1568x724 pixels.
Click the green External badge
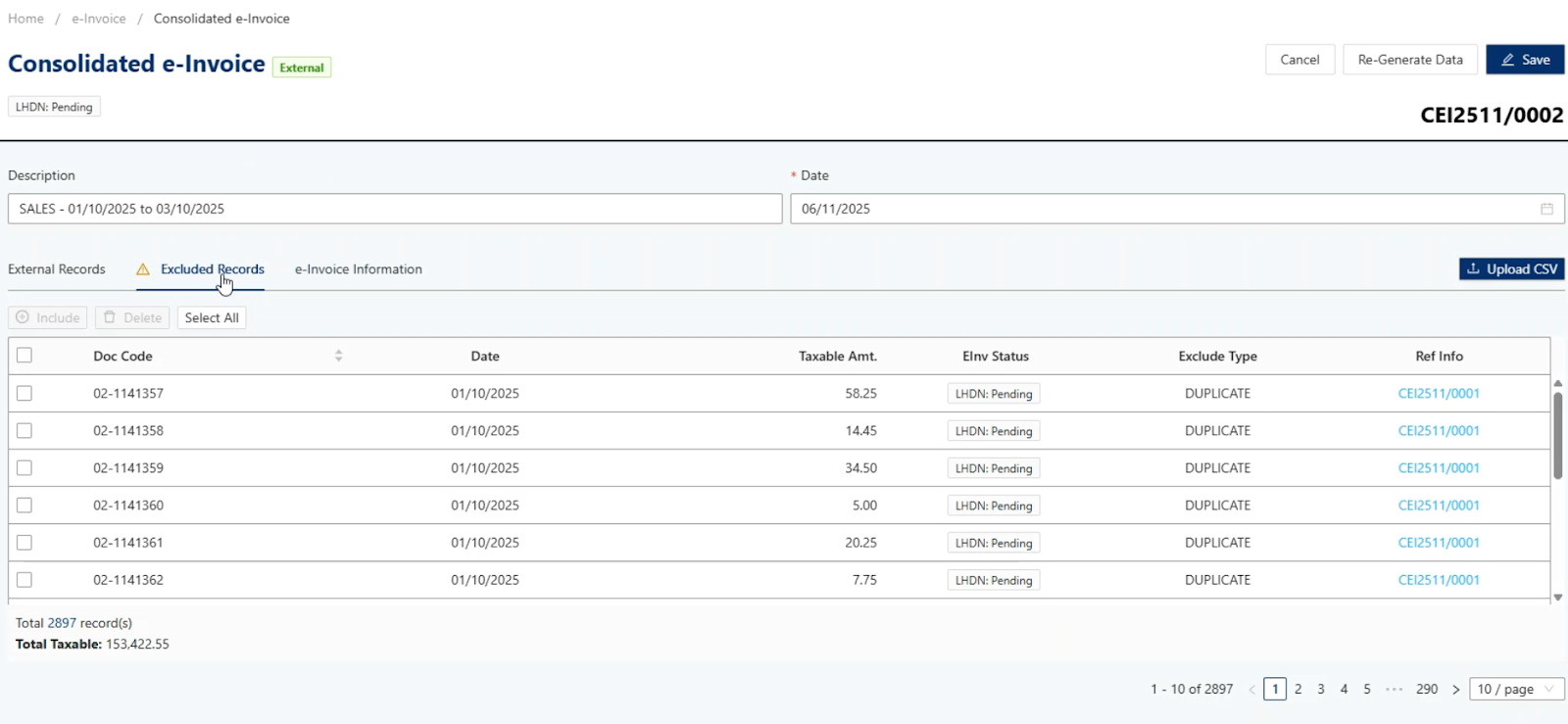[302, 68]
